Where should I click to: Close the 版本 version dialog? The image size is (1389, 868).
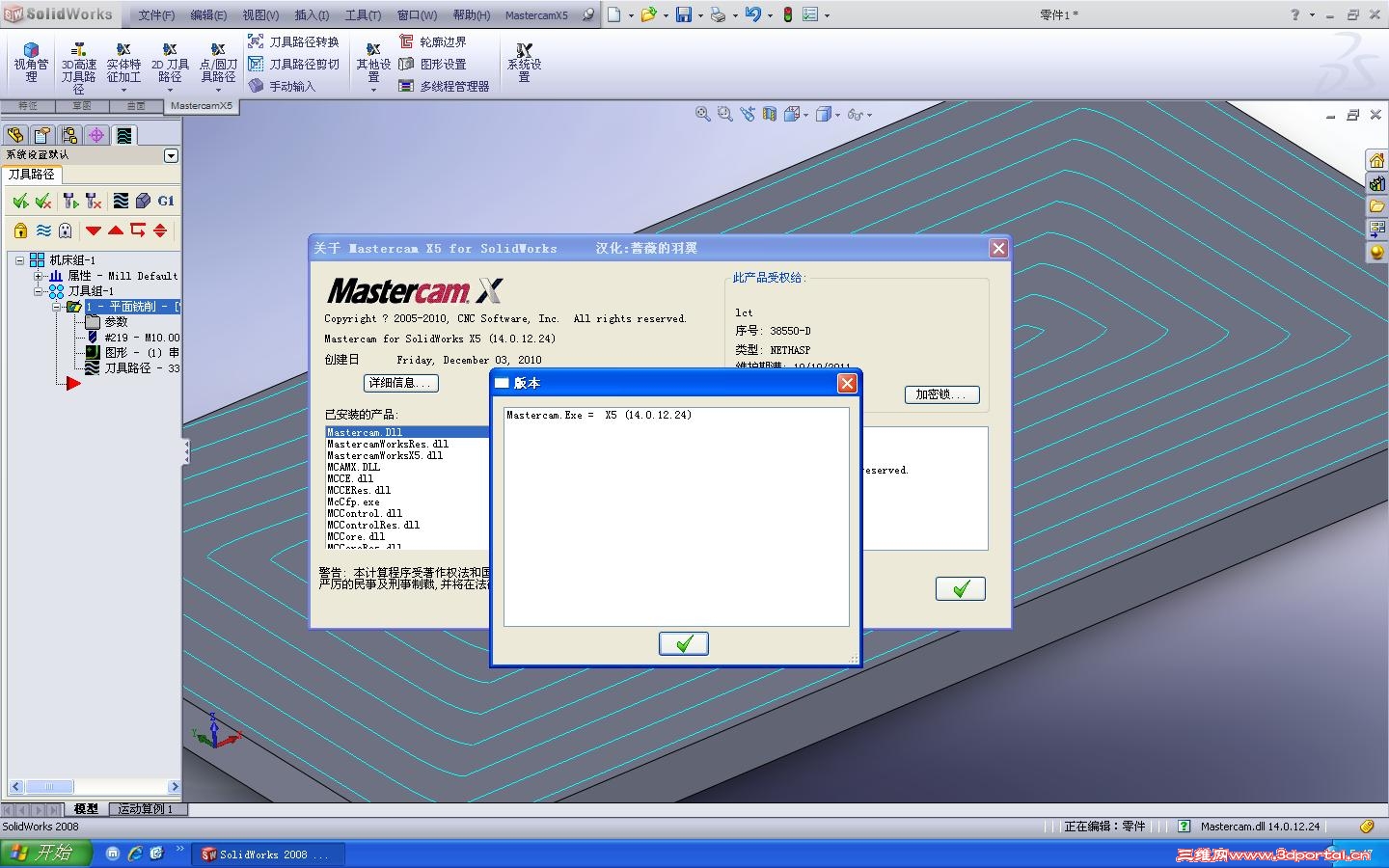coord(847,383)
